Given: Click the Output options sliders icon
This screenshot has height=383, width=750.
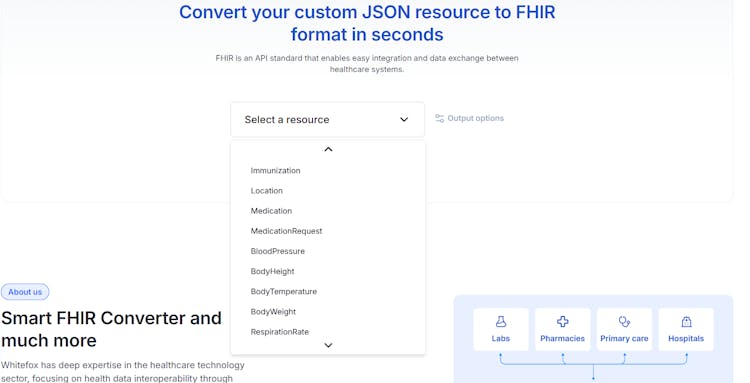Looking at the screenshot, I should click(x=440, y=119).
